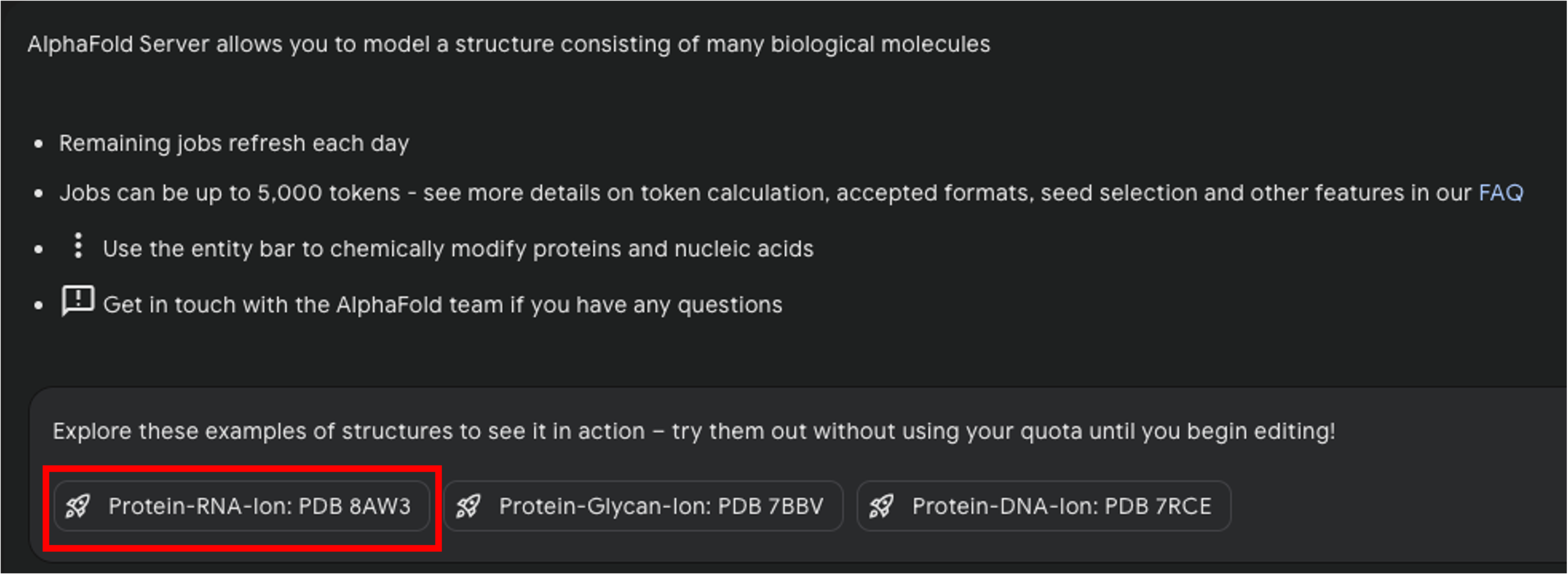
Task: Click rocket icon beside Protein-DNA-Ion
Action: pos(881,506)
